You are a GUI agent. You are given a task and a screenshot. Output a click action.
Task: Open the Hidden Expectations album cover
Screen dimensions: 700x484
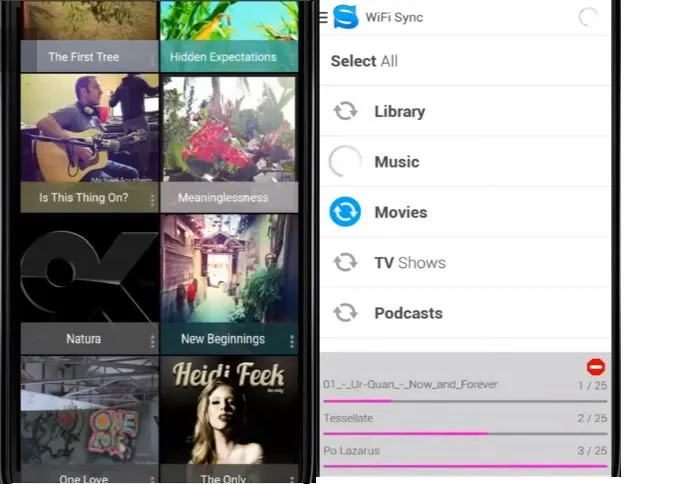(x=229, y=20)
